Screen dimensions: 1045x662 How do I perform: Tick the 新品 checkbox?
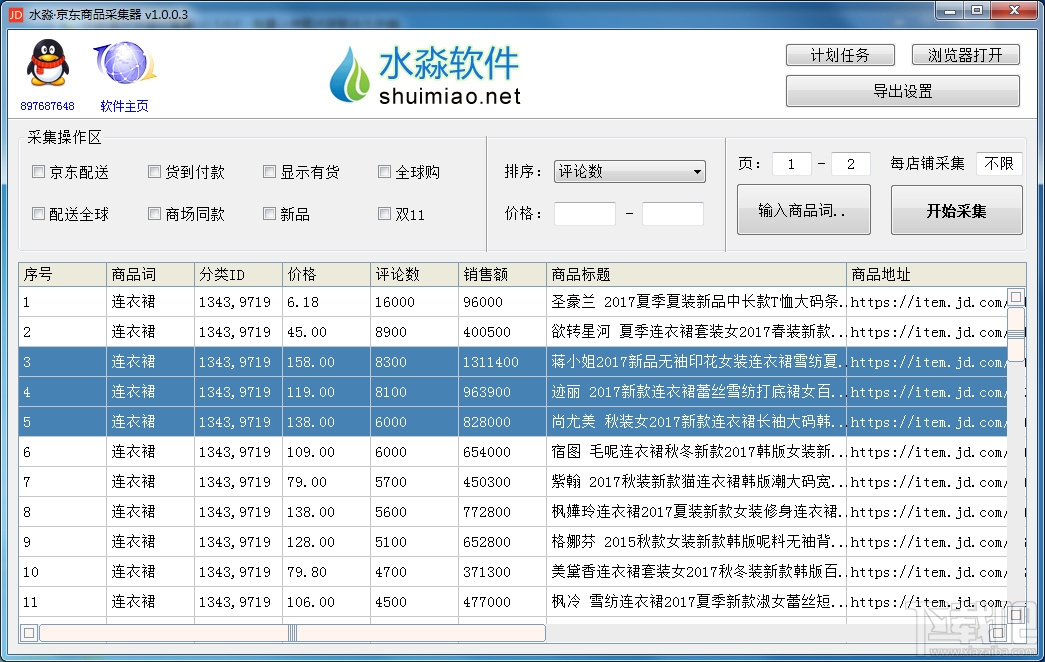click(269, 214)
